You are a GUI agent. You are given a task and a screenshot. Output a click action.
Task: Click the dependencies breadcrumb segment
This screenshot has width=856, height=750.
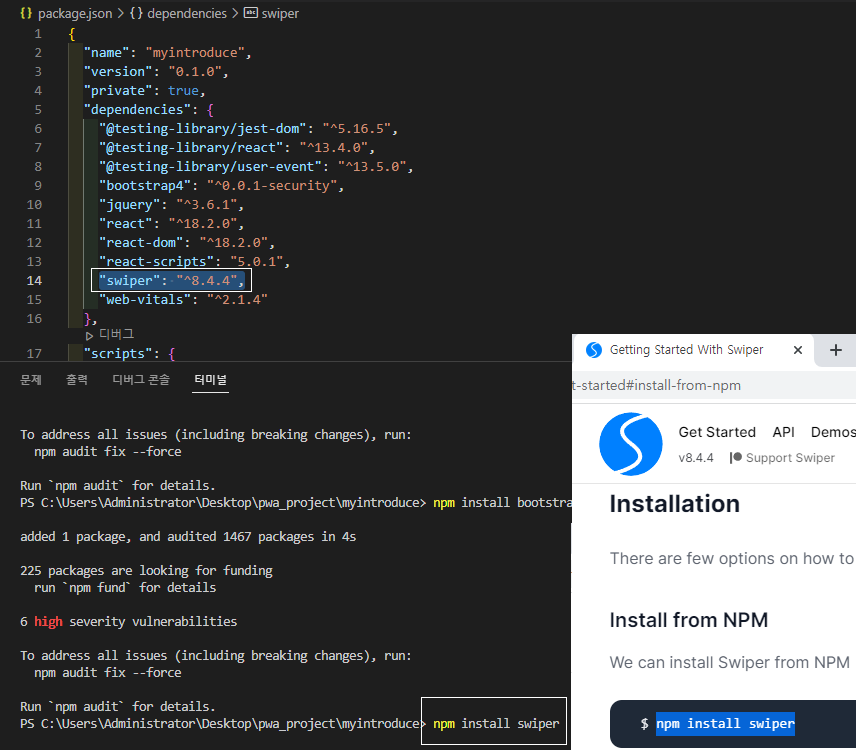[187, 14]
